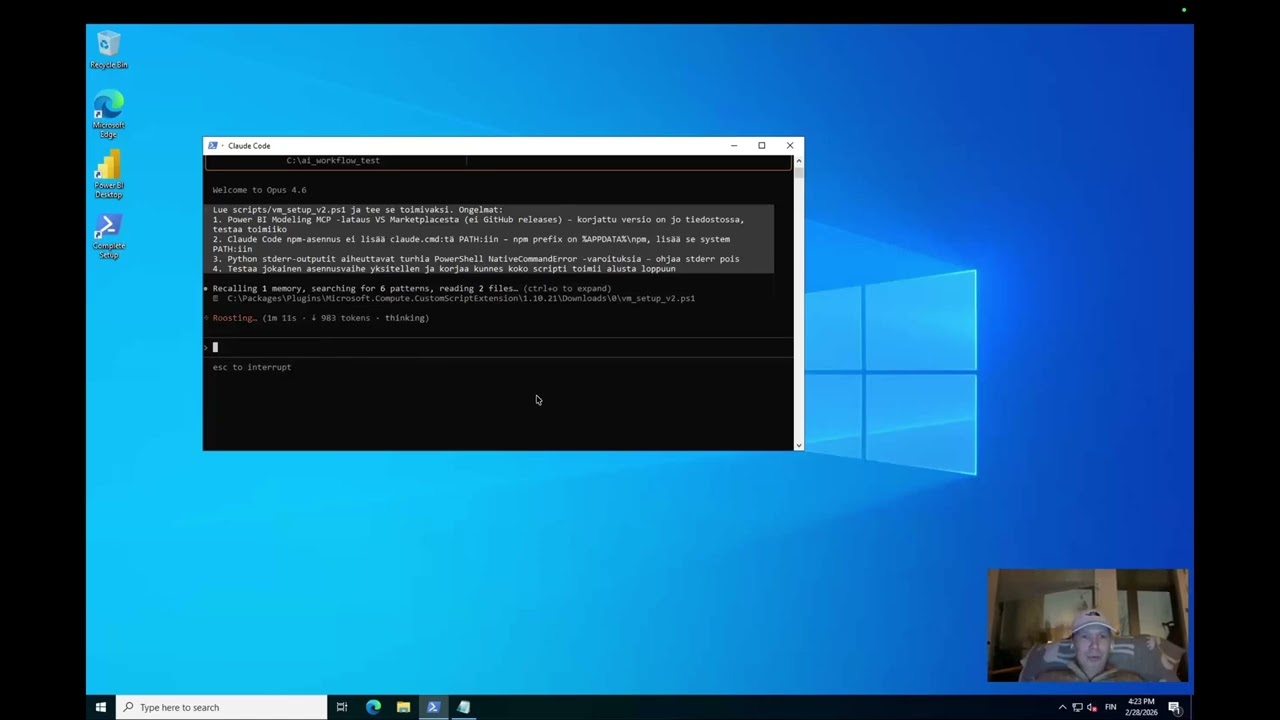Open the Windows Start menu
Image resolution: width=1280 pixels, height=720 pixels.
[101, 707]
